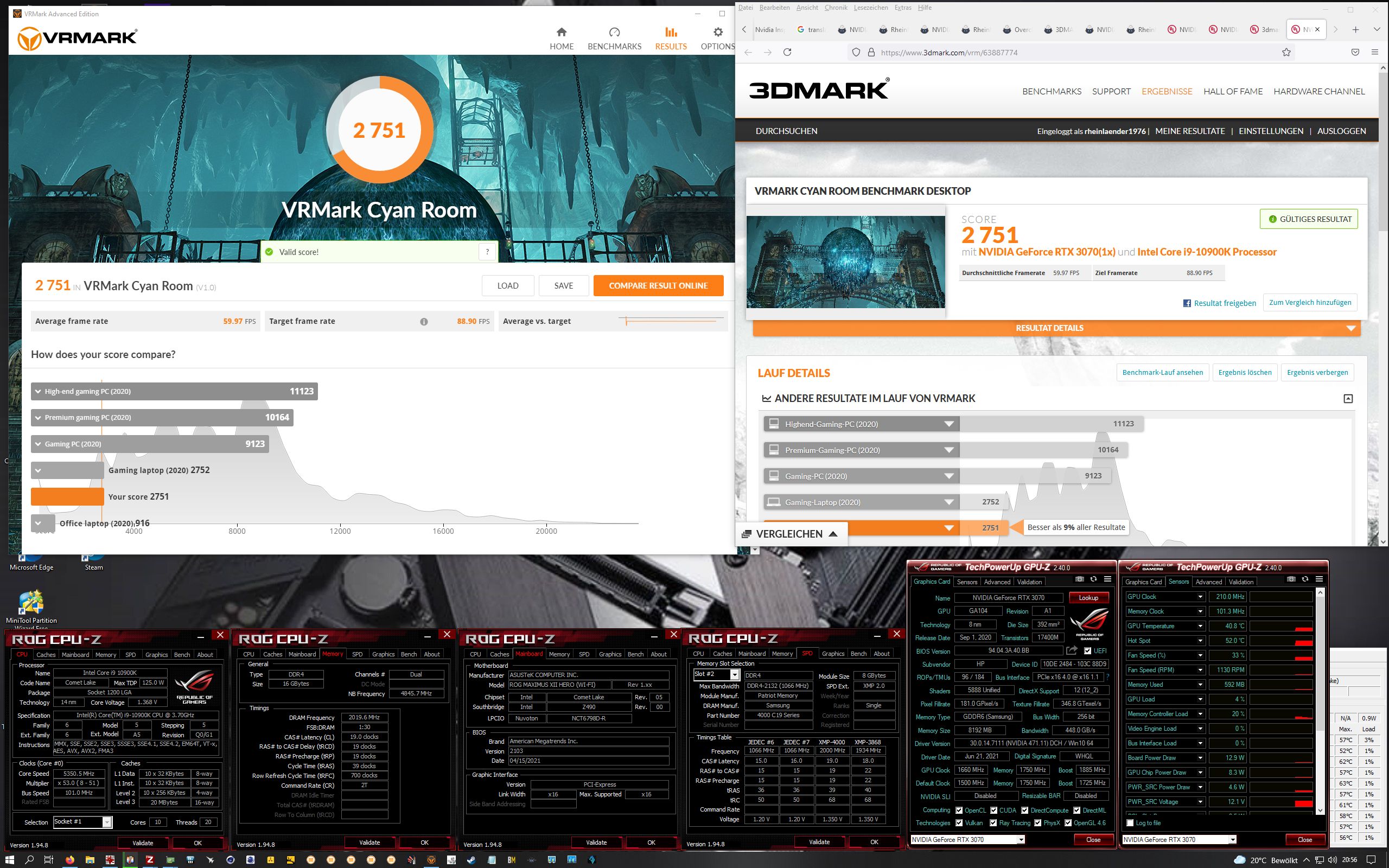This screenshot has width=1389, height=868.
Task: Open the GPU Clock sensor dropdown
Action: (1200, 597)
